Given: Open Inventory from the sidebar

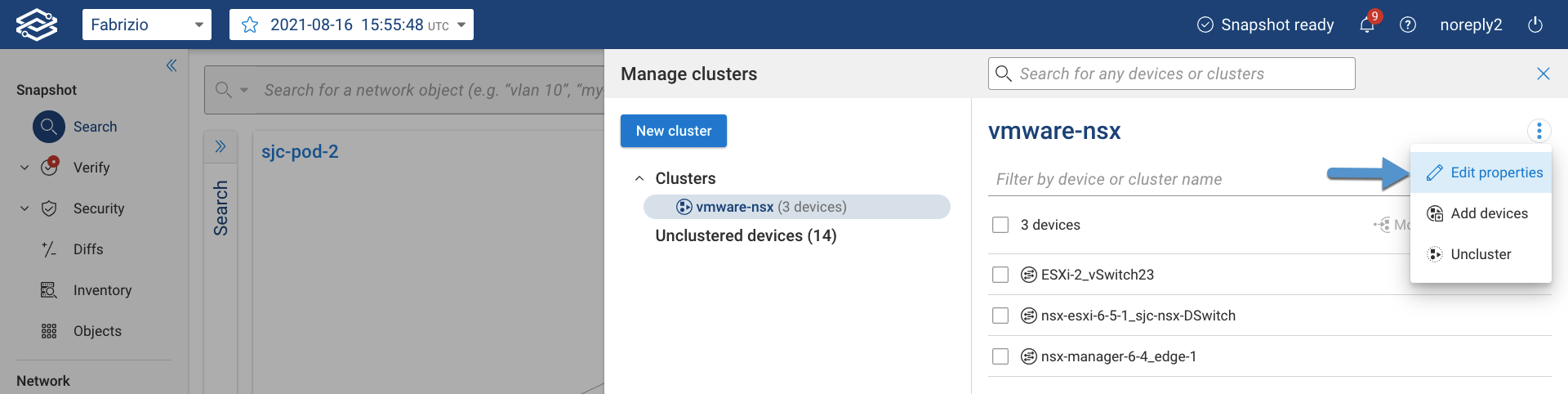Looking at the screenshot, I should (102, 290).
